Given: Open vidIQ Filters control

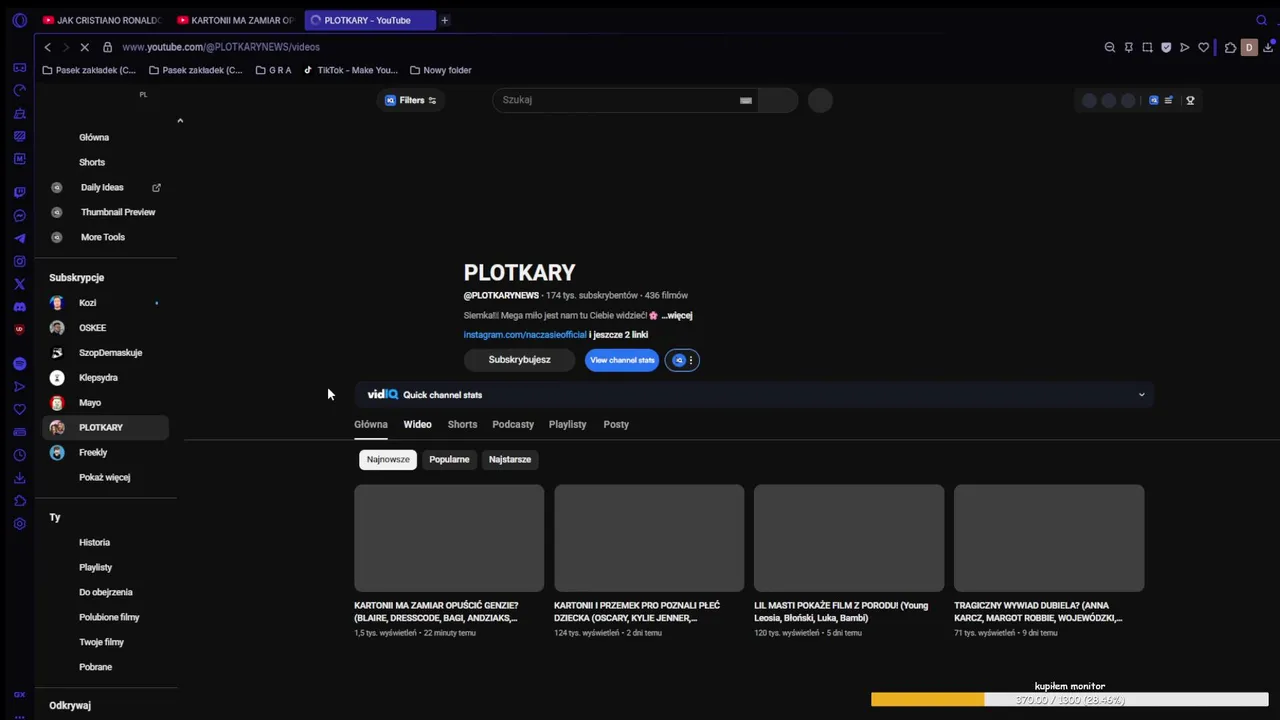Looking at the screenshot, I should click(x=411, y=100).
